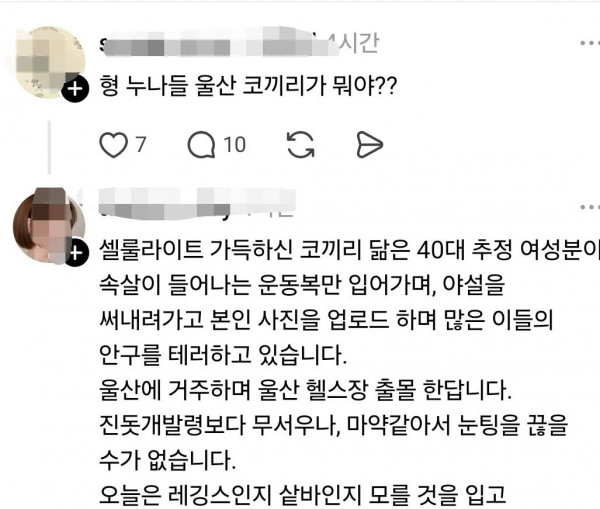This screenshot has width=600, height=509.
Task: Open replies via the comment bubble icon
Action: tap(201, 145)
